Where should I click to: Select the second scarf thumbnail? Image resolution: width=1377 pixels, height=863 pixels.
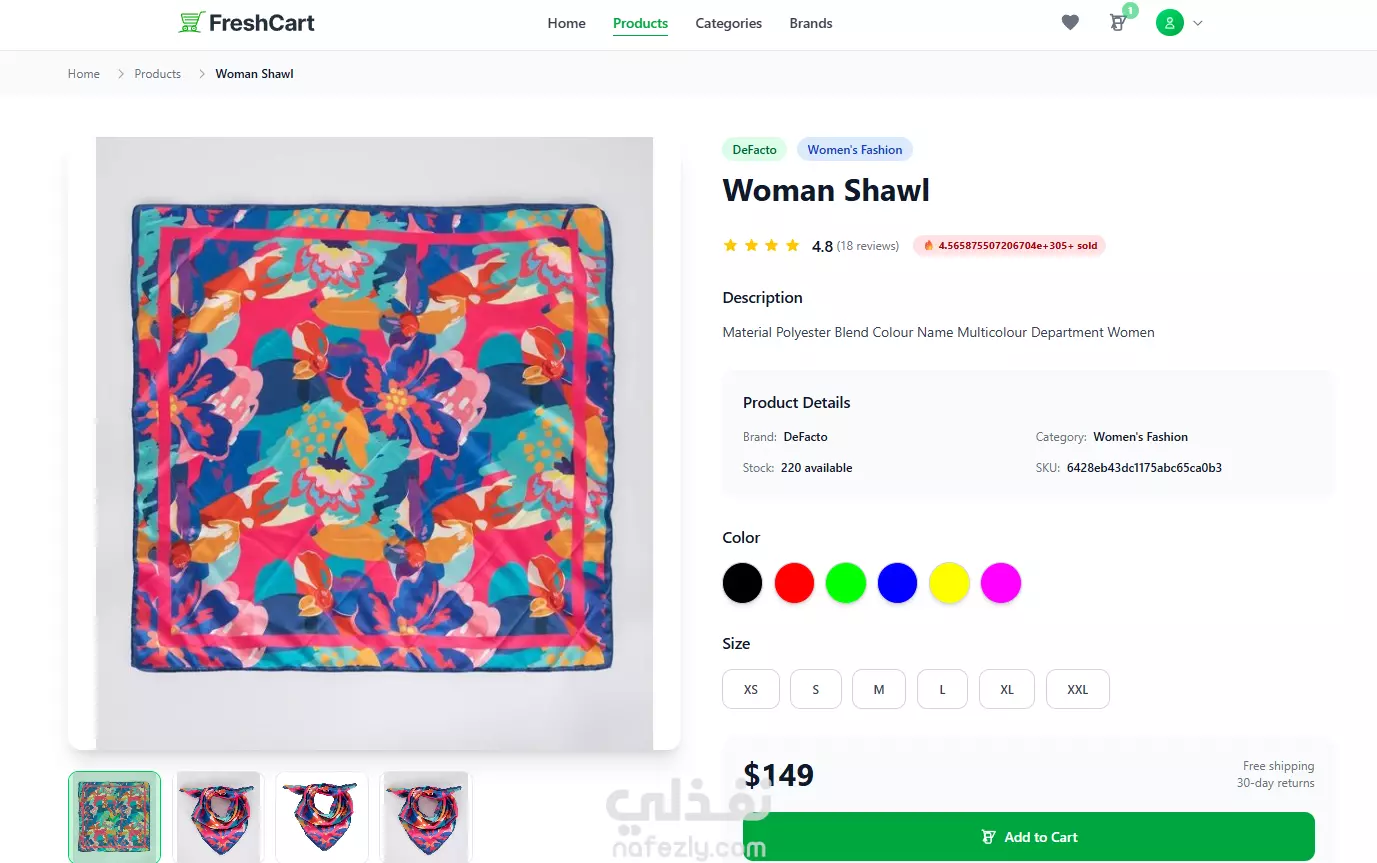218,816
